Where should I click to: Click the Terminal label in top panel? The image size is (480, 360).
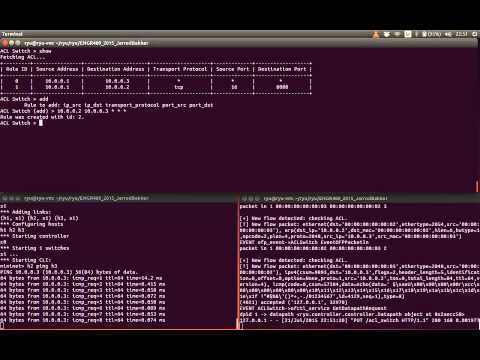(x=12, y=34)
